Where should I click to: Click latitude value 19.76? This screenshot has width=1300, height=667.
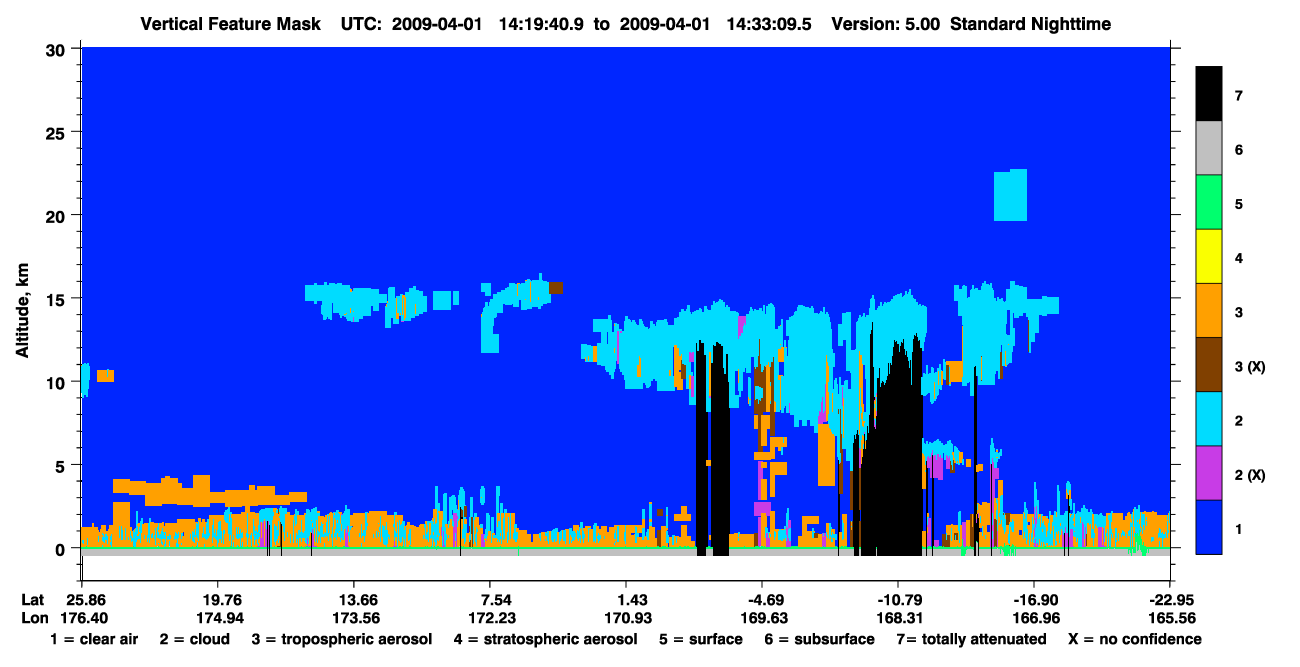(218, 600)
